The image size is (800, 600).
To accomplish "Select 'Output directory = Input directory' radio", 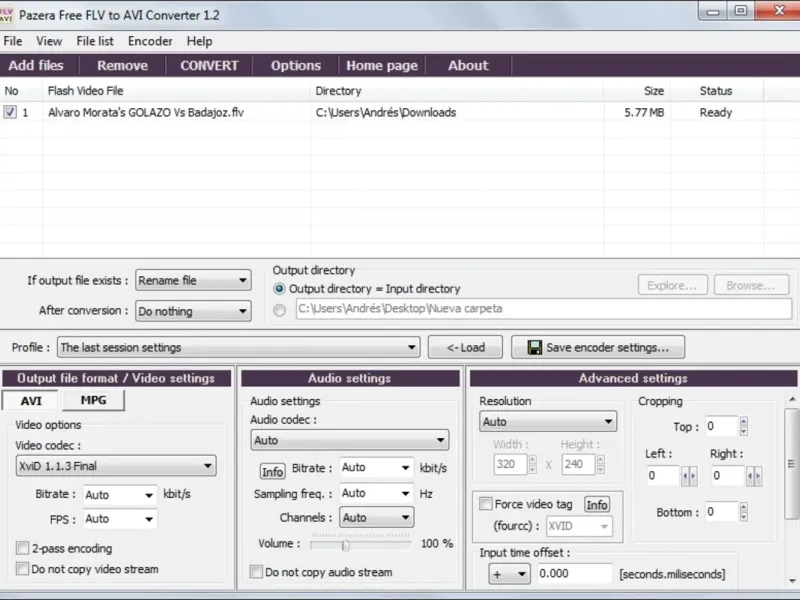I will (x=279, y=289).
